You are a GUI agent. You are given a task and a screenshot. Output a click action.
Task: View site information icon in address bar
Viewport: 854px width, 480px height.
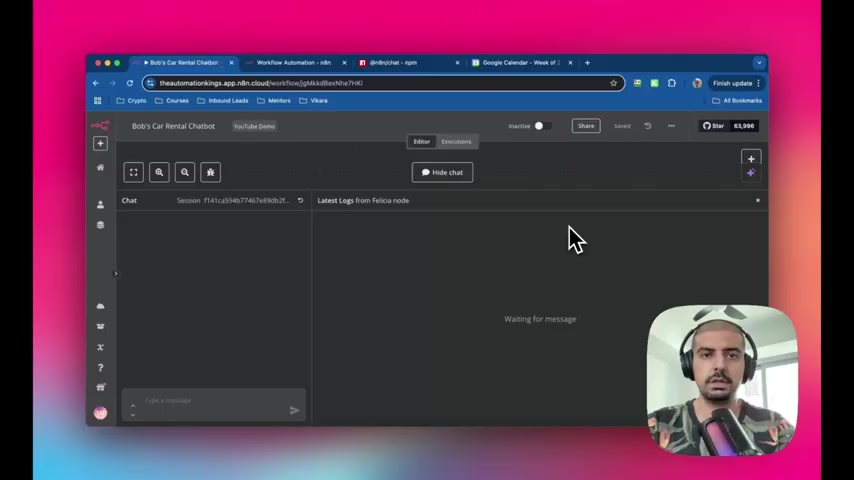tap(151, 83)
